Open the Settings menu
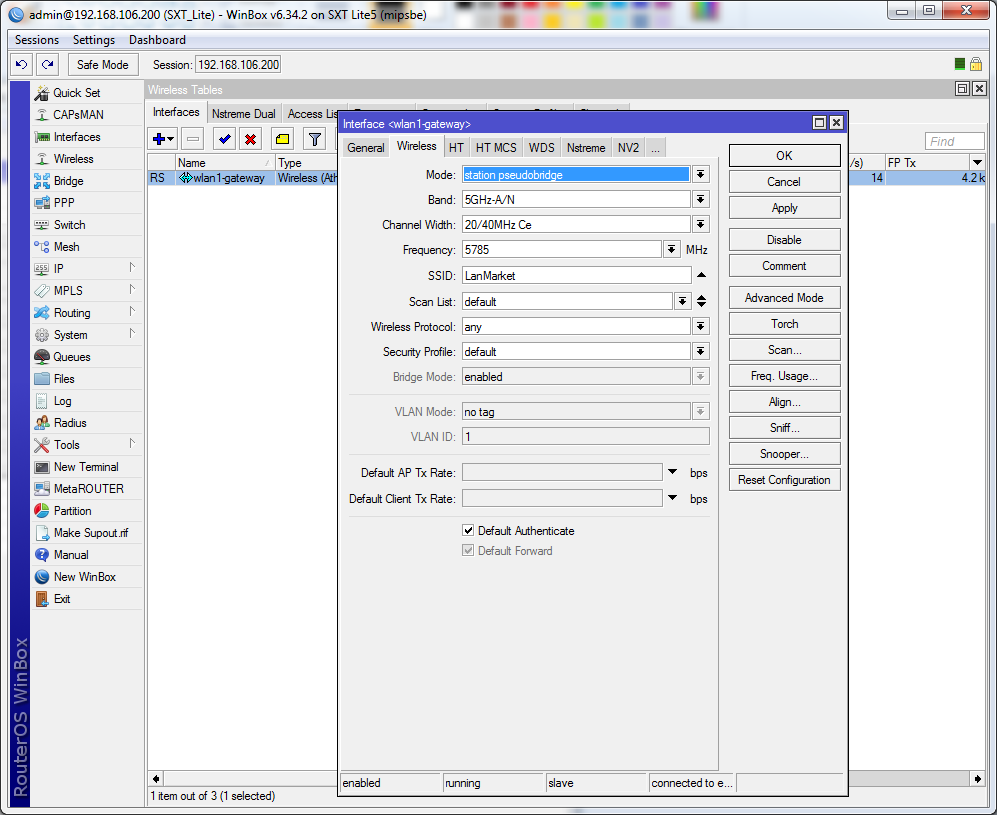997x815 pixels. pos(94,40)
